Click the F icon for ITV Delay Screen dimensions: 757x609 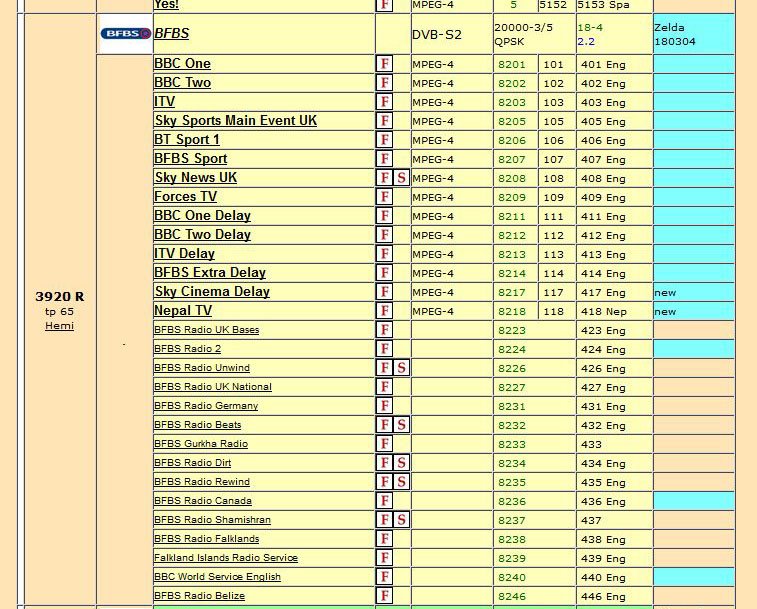coord(385,254)
